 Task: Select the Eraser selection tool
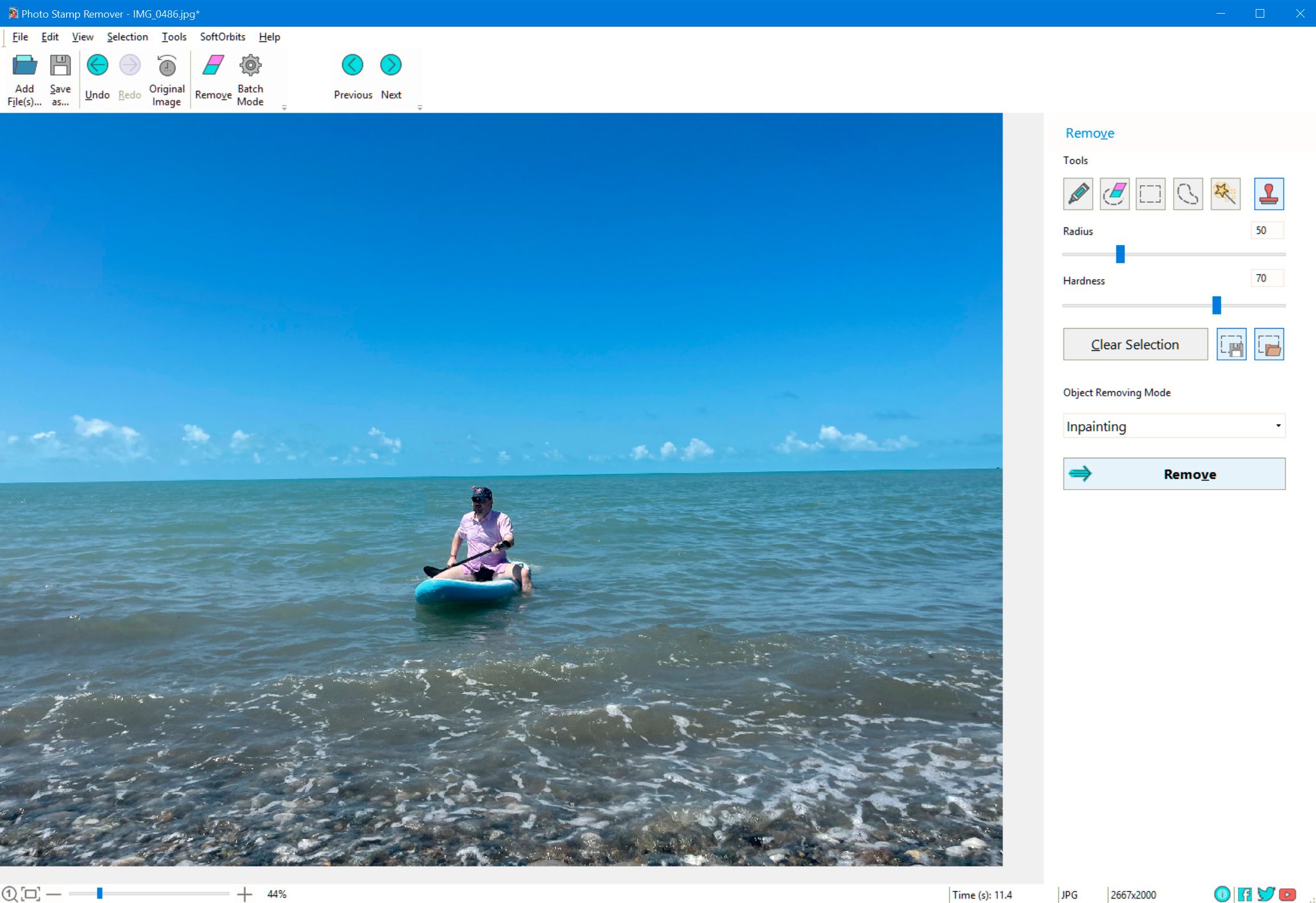point(1114,194)
